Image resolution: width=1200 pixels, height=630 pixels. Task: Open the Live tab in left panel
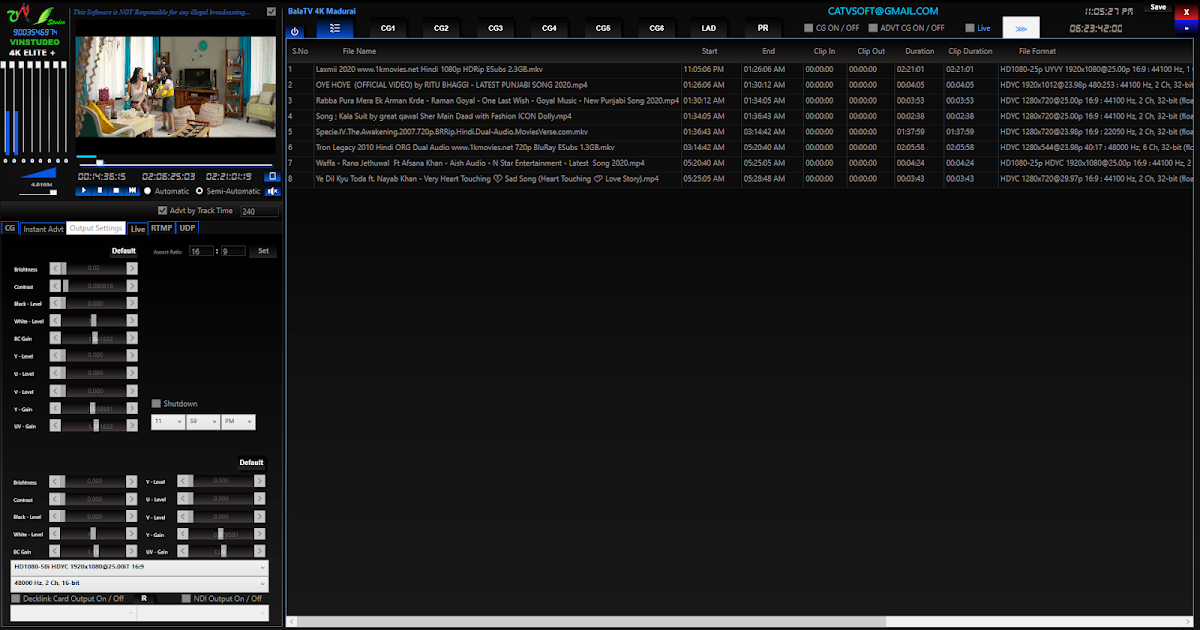point(138,228)
